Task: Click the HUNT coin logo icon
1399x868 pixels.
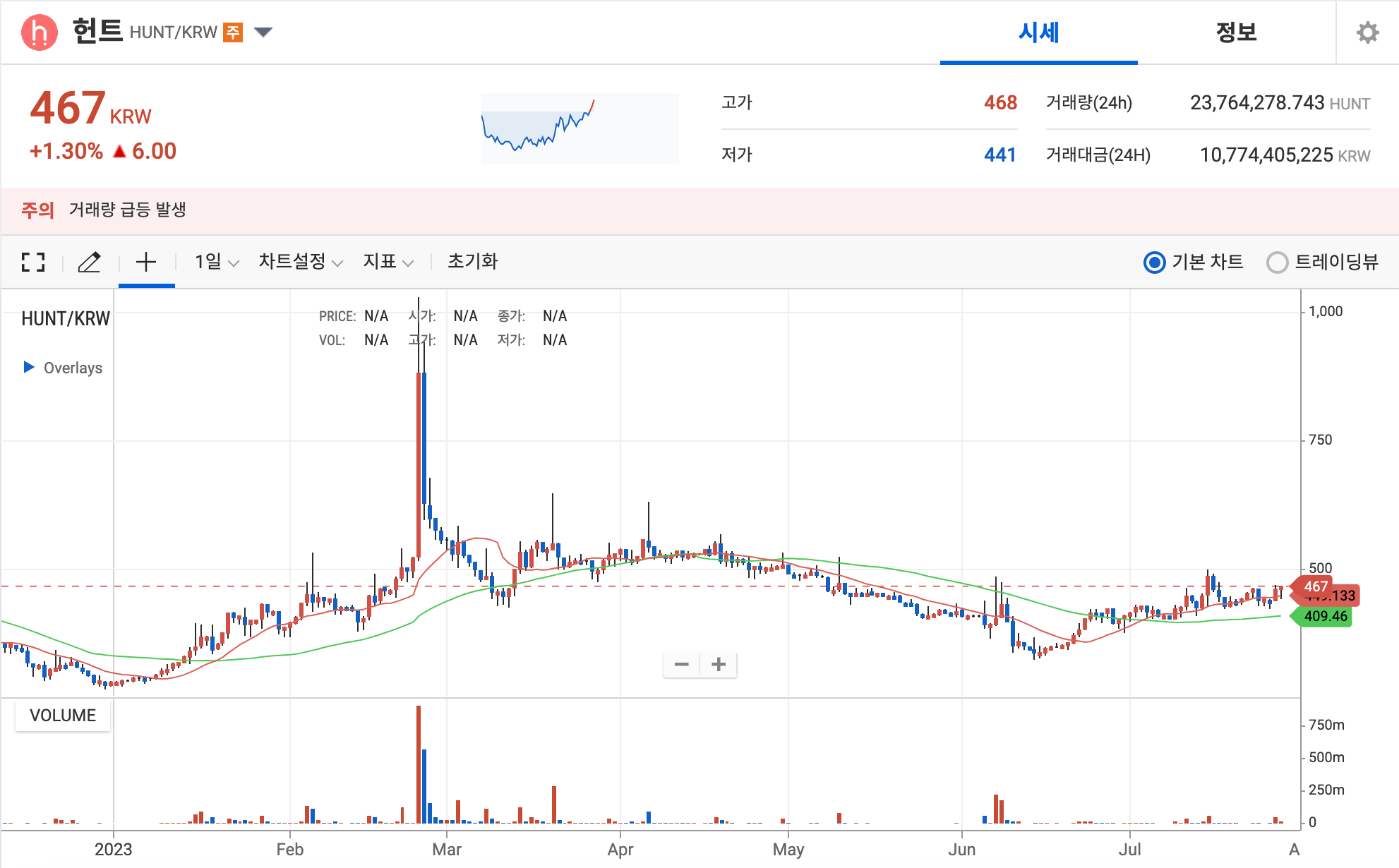Action: click(x=40, y=32)
